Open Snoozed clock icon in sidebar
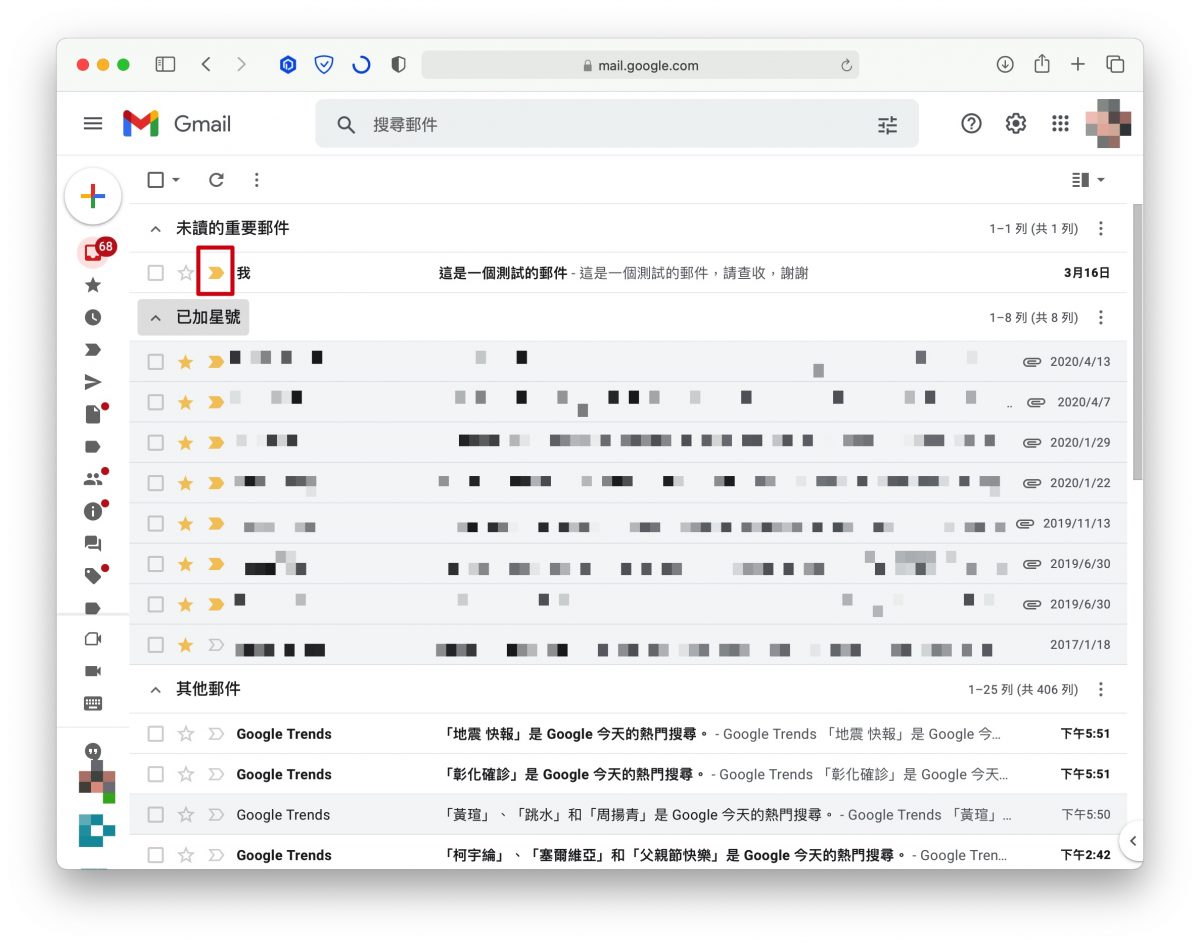The image size is (1200, 944). (93, 317)
